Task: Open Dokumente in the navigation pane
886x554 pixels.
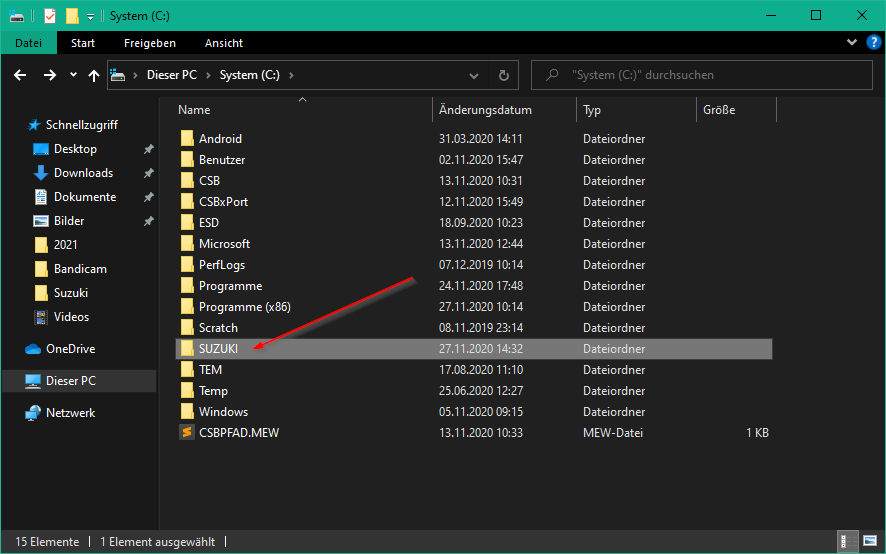Action: [x=85, y=197]
